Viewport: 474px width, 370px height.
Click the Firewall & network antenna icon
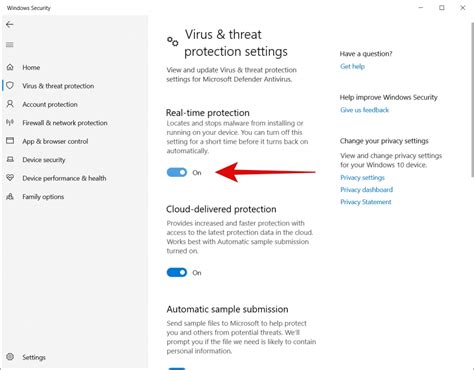pos(10,122)
